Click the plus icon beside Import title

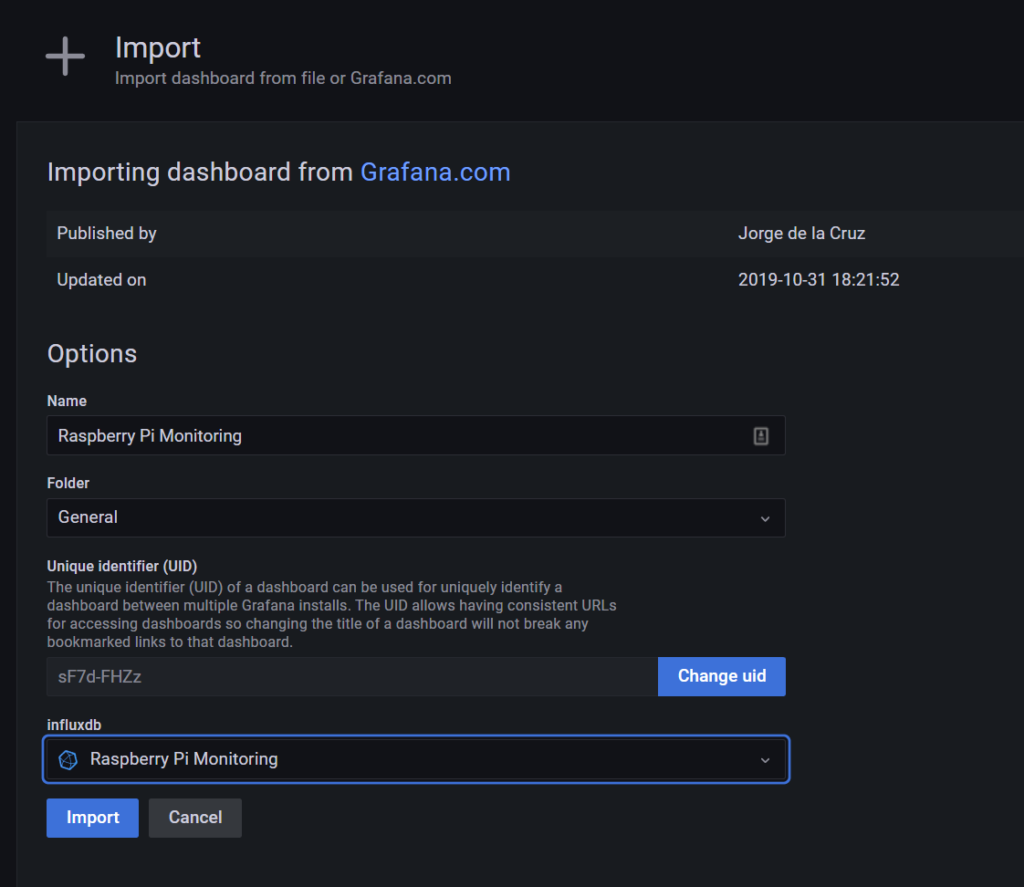pos(65,57)
